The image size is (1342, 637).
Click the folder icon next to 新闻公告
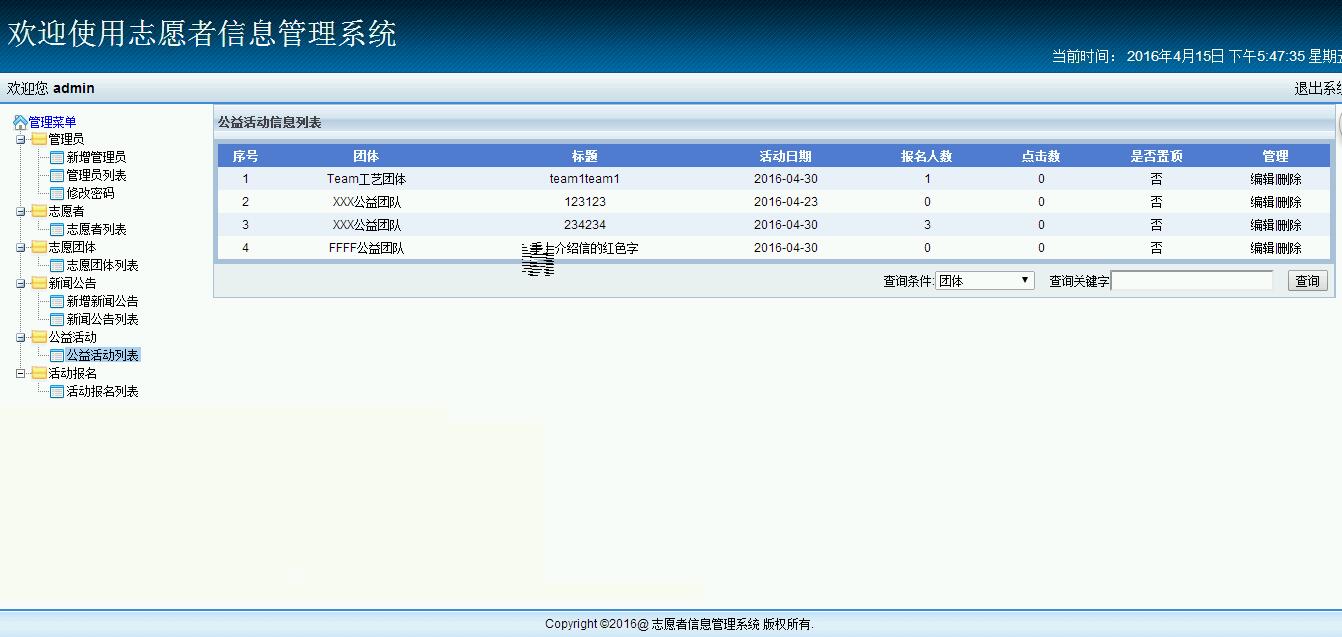38,283
